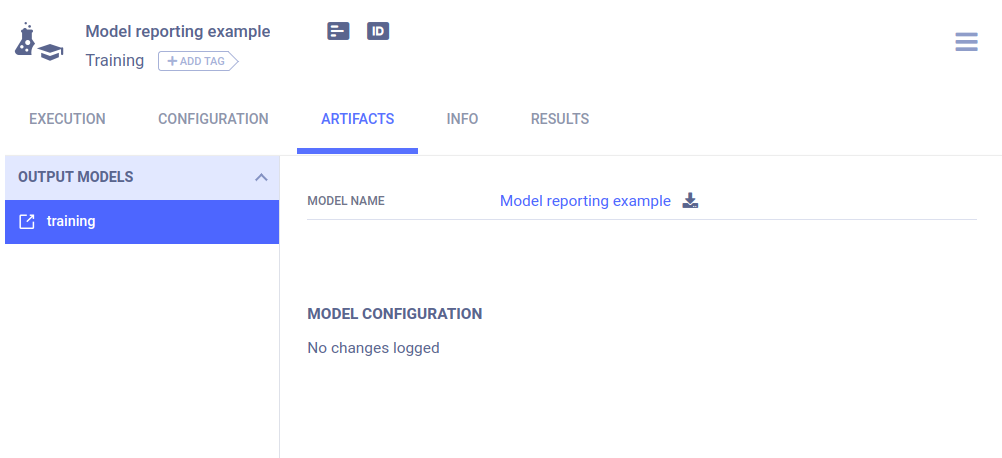Image resolution: width=1002 pixels, height=458 pixels.
Task: Open the hamburger menu
Action: click(x=966, y=42)
